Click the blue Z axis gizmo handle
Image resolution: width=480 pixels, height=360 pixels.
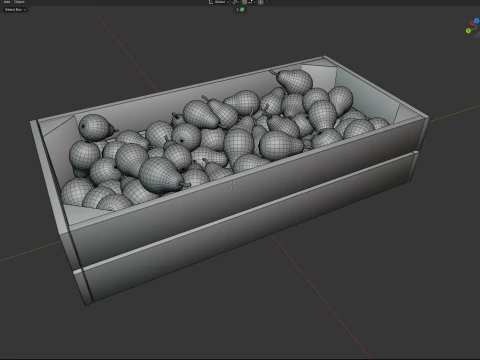477,20
